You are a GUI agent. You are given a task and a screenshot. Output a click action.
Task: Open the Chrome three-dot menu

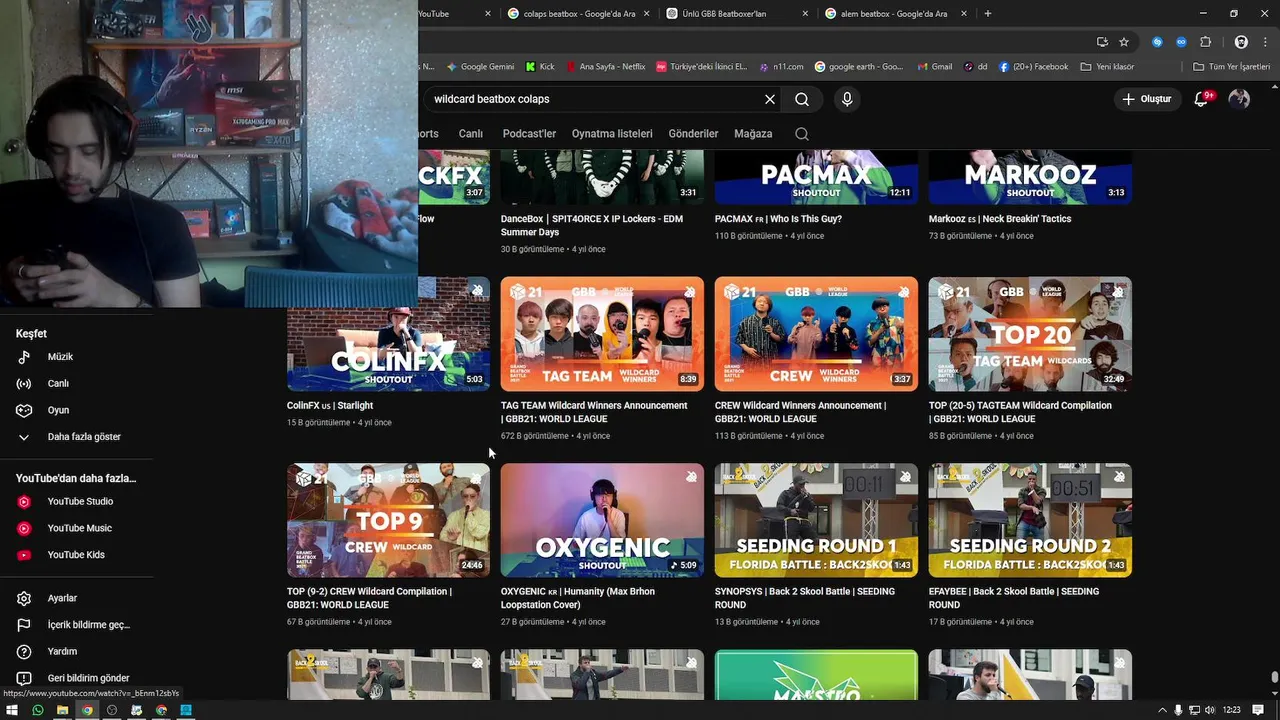point(1266,42)
